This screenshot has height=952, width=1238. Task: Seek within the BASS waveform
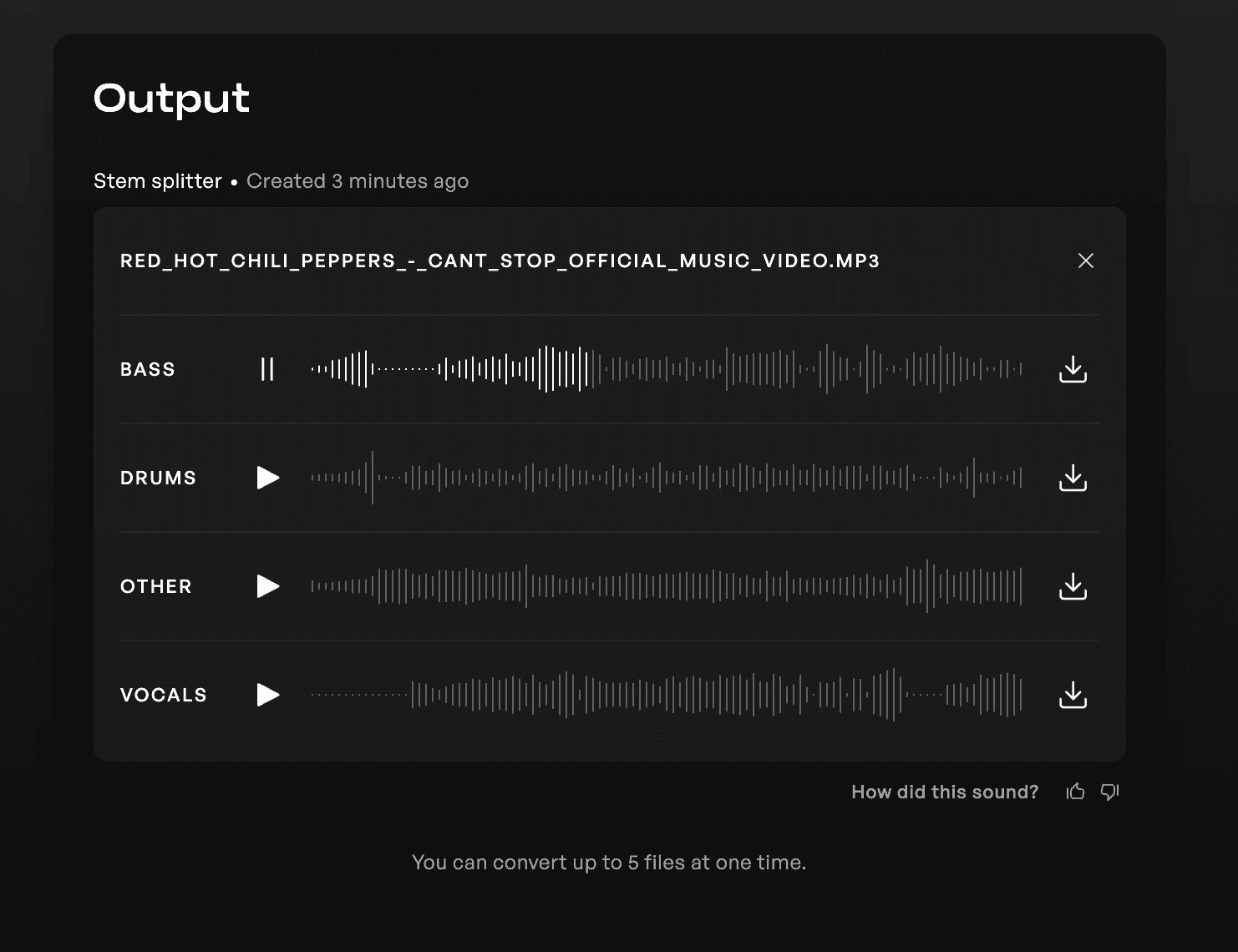point(667,369)
